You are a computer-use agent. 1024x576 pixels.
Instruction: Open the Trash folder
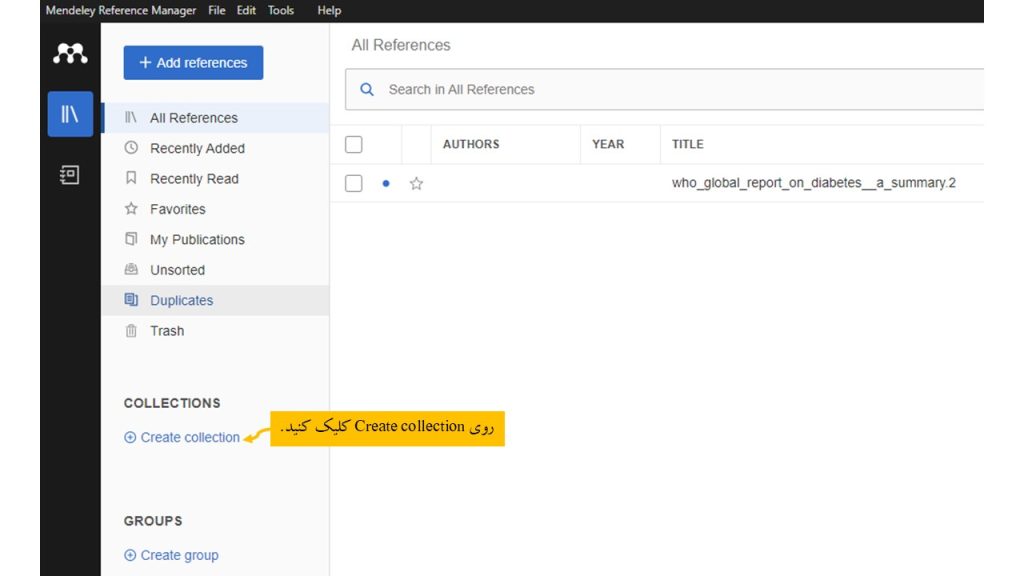point(166,331)
